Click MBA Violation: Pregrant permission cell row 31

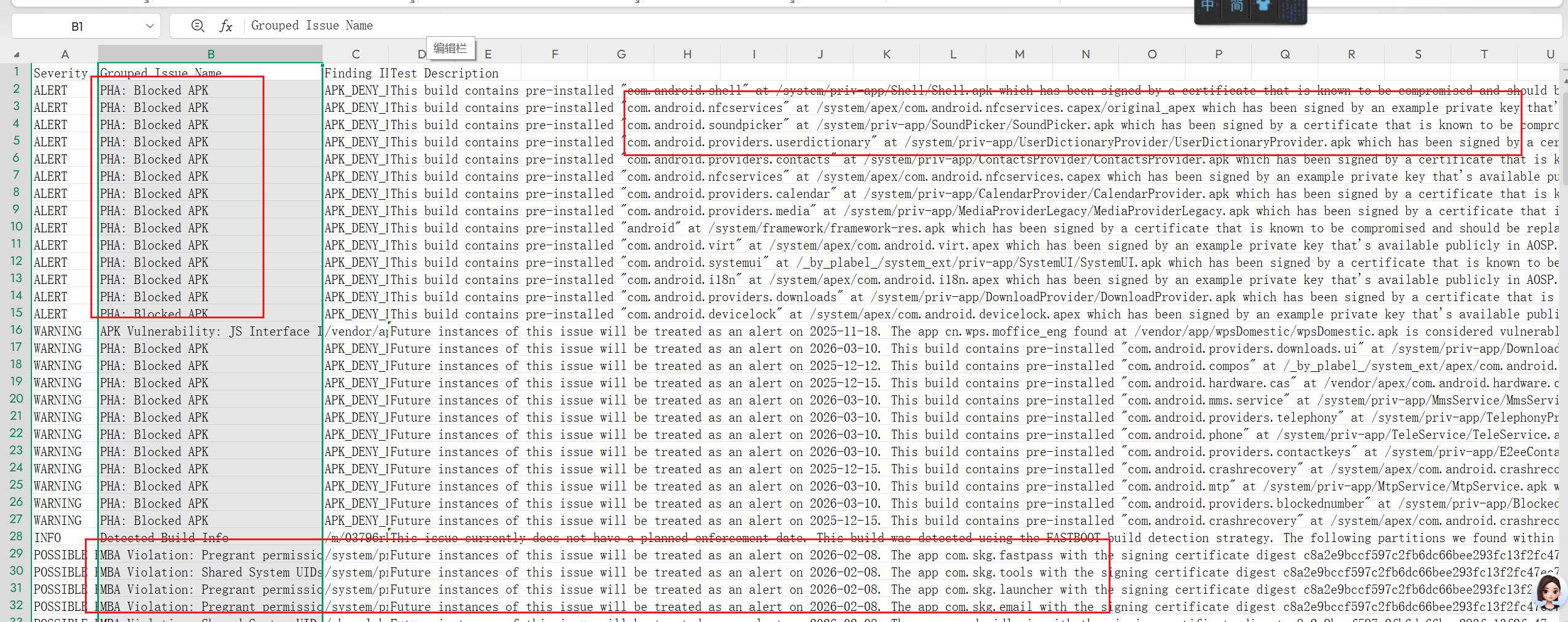pyautogui.click(x=210, y=589)
